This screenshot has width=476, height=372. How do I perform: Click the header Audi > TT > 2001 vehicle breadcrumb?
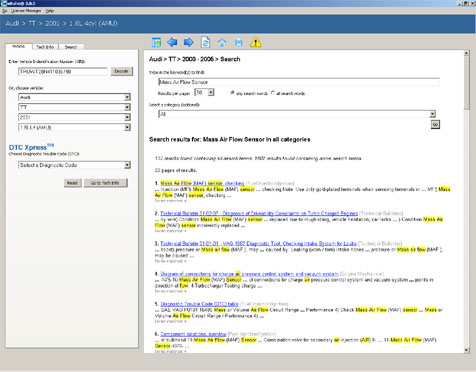tap(61, 23)
